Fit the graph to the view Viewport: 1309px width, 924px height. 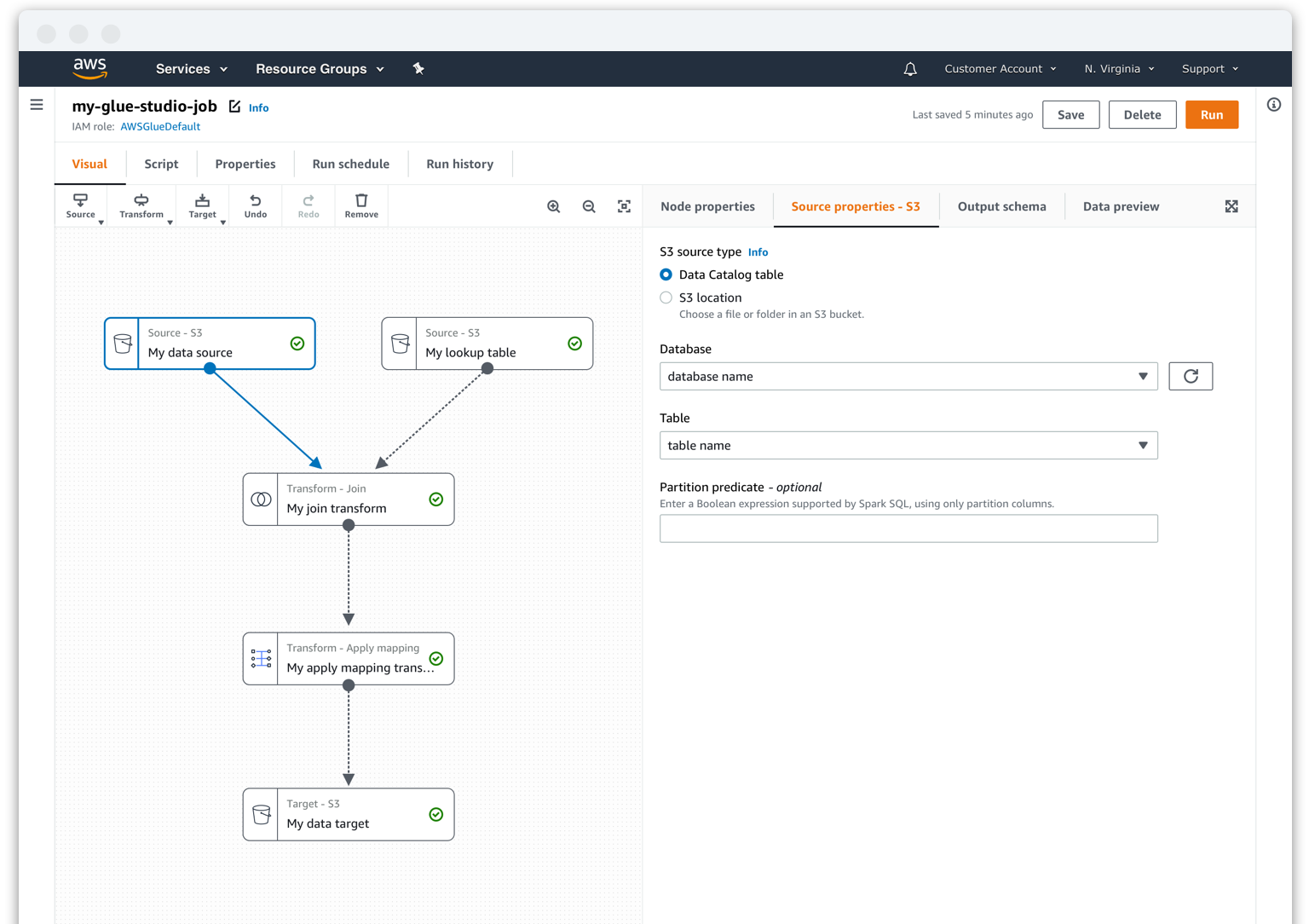pyautogui.click(x=624, y=206)
